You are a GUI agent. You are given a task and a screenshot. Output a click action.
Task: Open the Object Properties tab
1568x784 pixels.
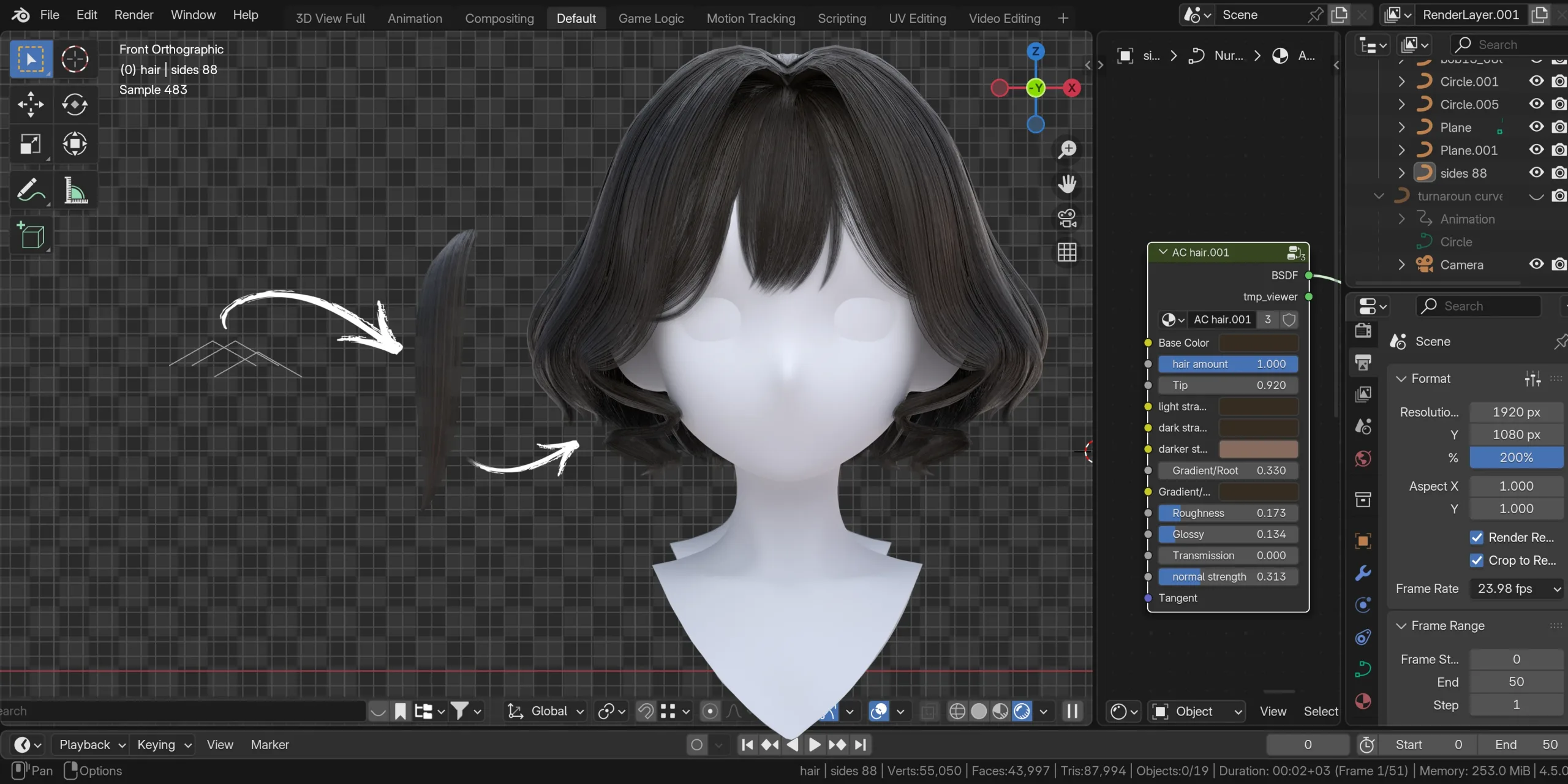click(x=1363, y=541)
